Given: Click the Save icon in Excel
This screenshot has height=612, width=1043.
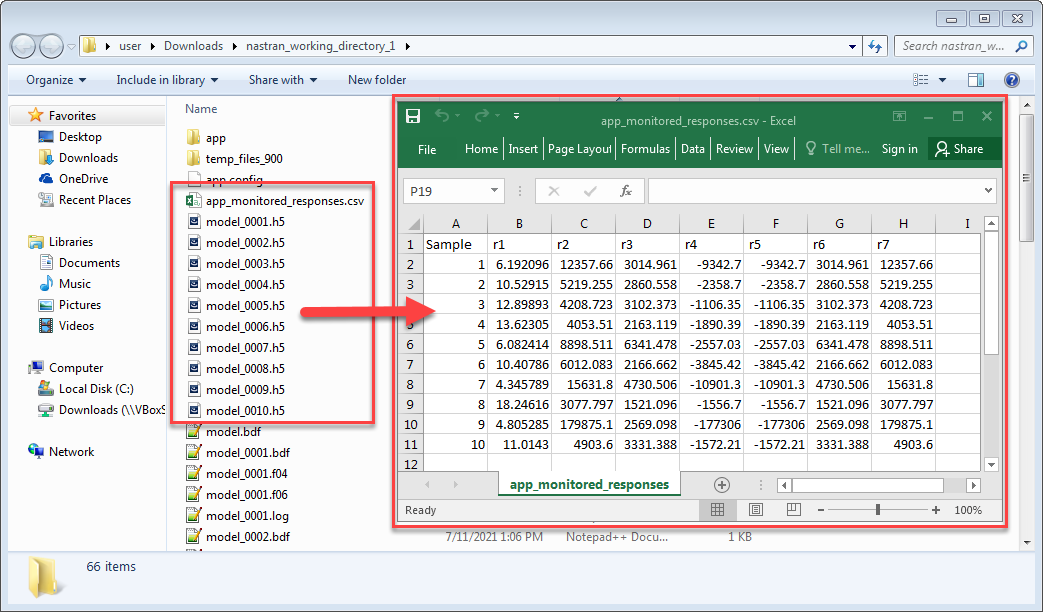Looking at the screenshot, I should tap(413, 116).
